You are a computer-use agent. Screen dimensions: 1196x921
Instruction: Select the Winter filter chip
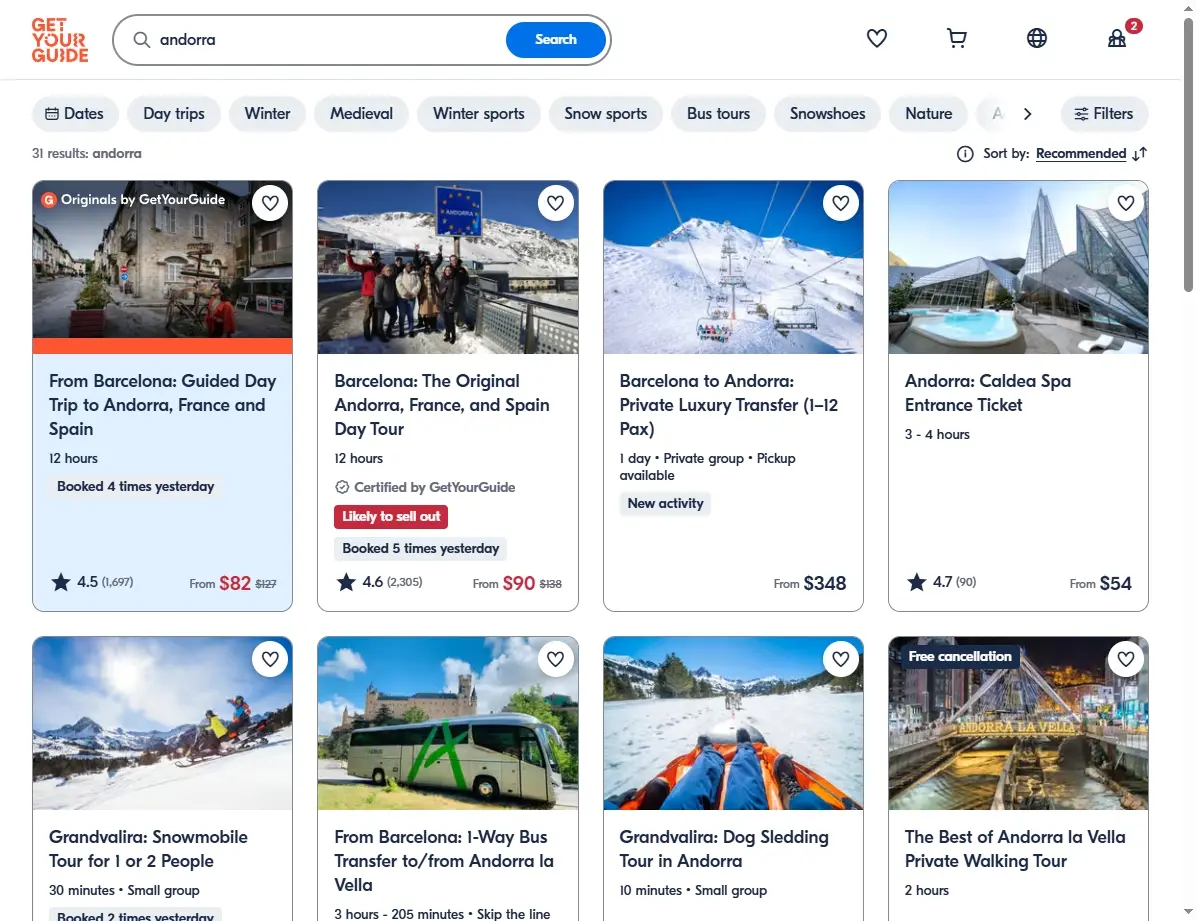[267, 114]
